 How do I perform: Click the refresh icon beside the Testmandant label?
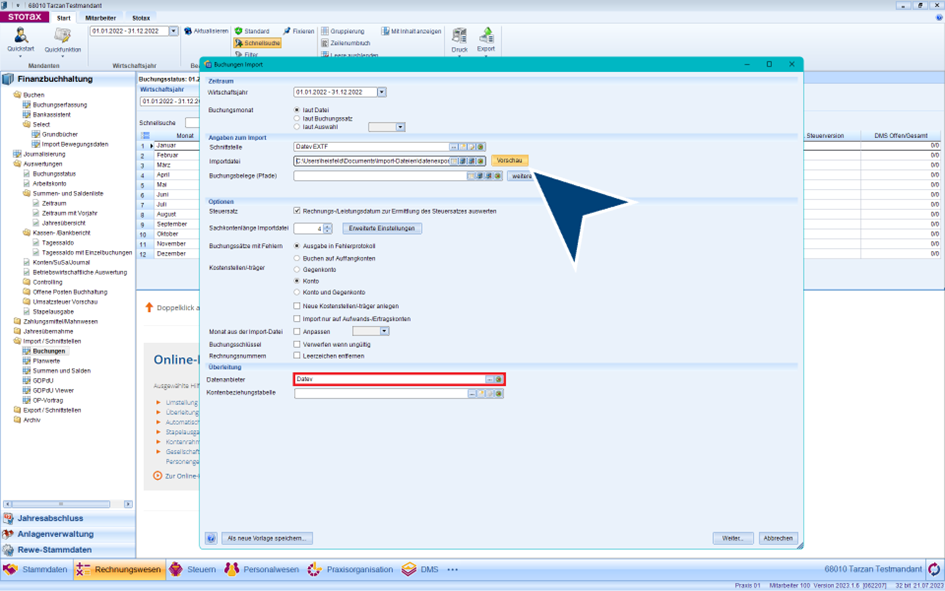point(934,569)
